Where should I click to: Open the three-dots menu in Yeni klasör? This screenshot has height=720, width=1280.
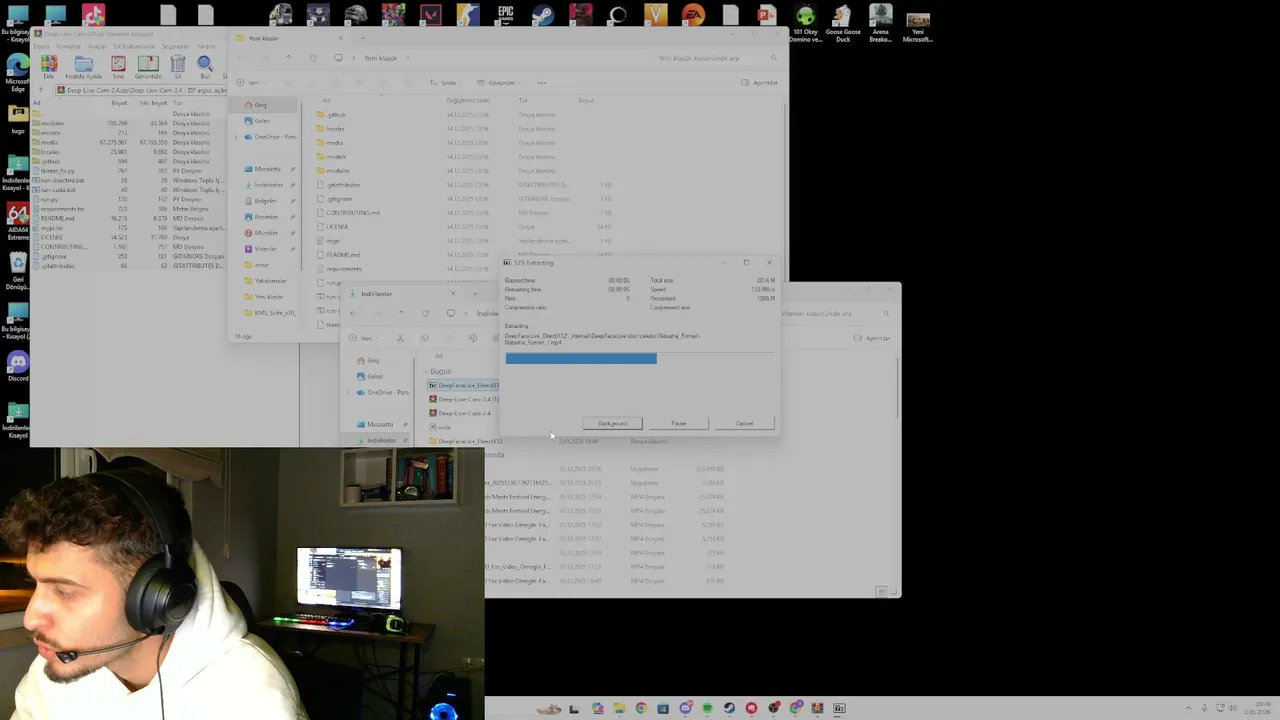click(542, 82)
